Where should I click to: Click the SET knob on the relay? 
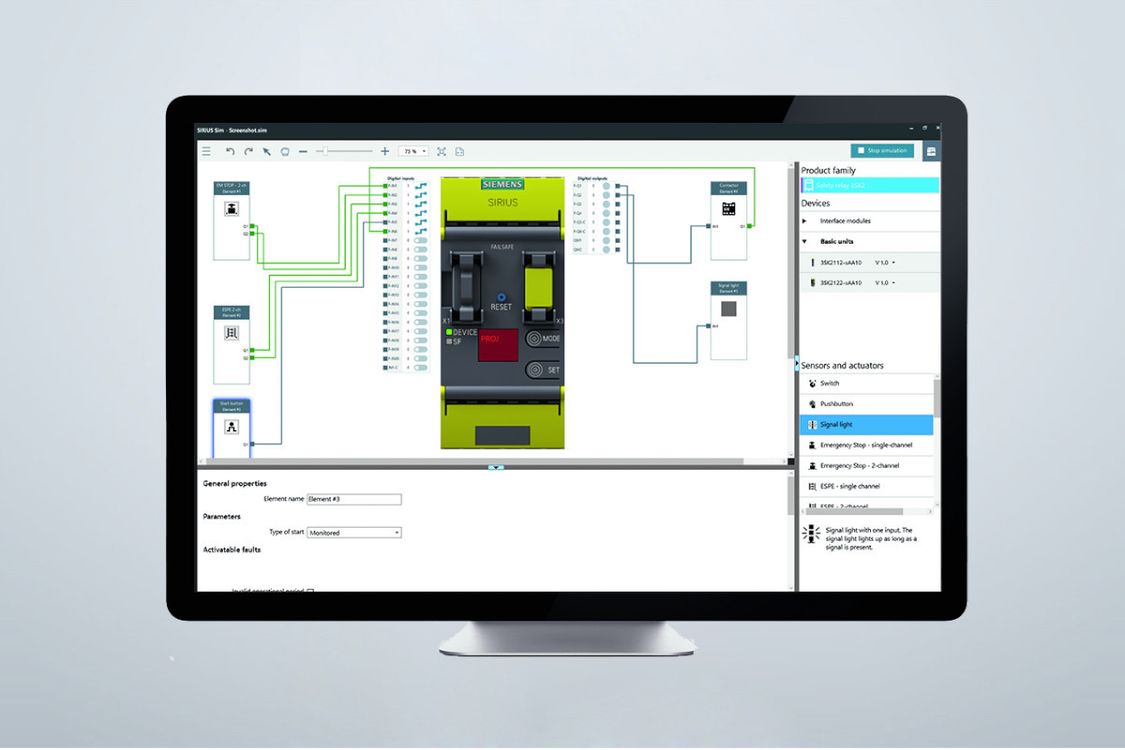pyautogui.click(x=535, y=370)
